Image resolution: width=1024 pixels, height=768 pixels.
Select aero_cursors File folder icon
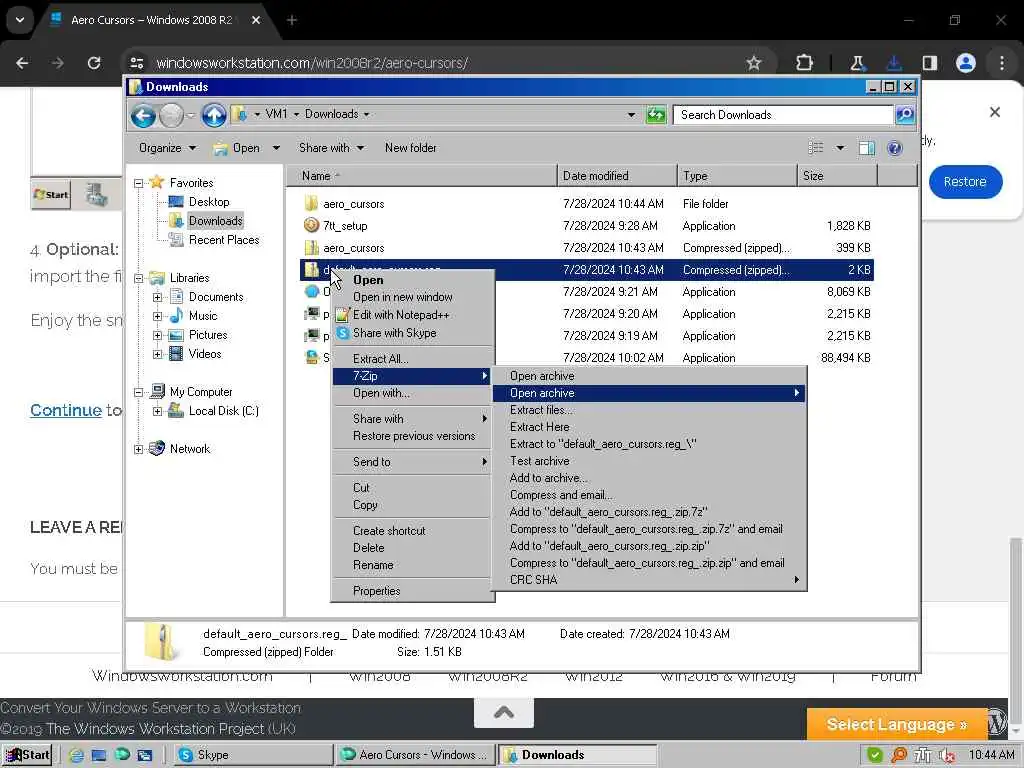tap(312, 204)
